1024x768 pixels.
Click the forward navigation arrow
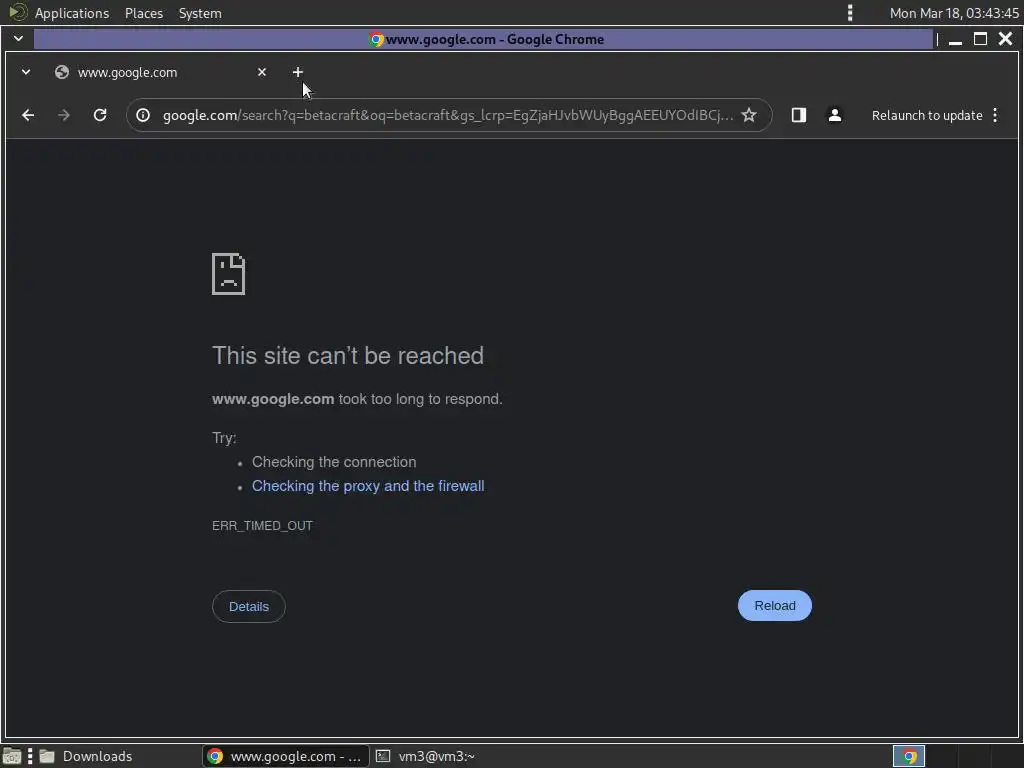[63, 116]
